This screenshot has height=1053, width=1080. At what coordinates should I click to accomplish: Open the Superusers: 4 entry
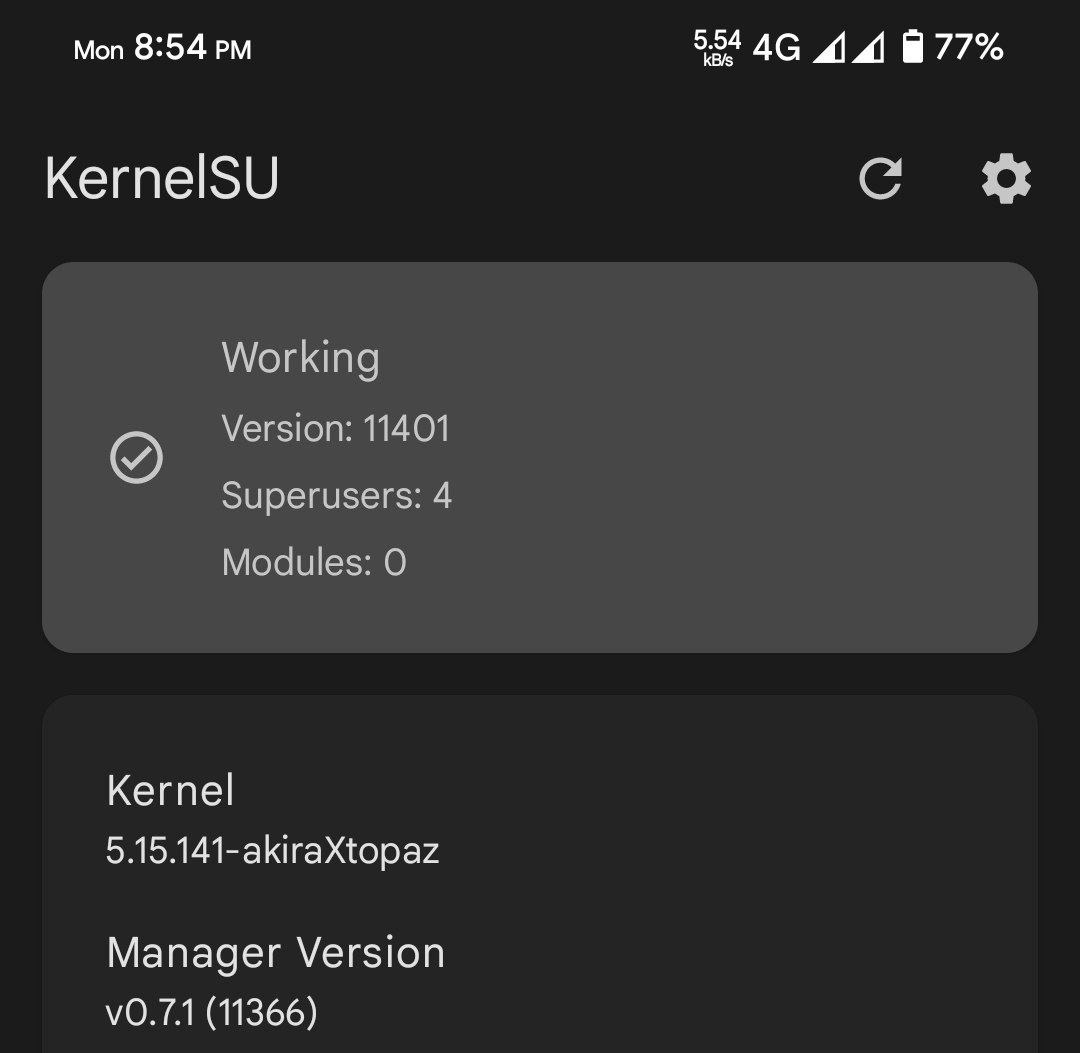(x=336, y=496)
